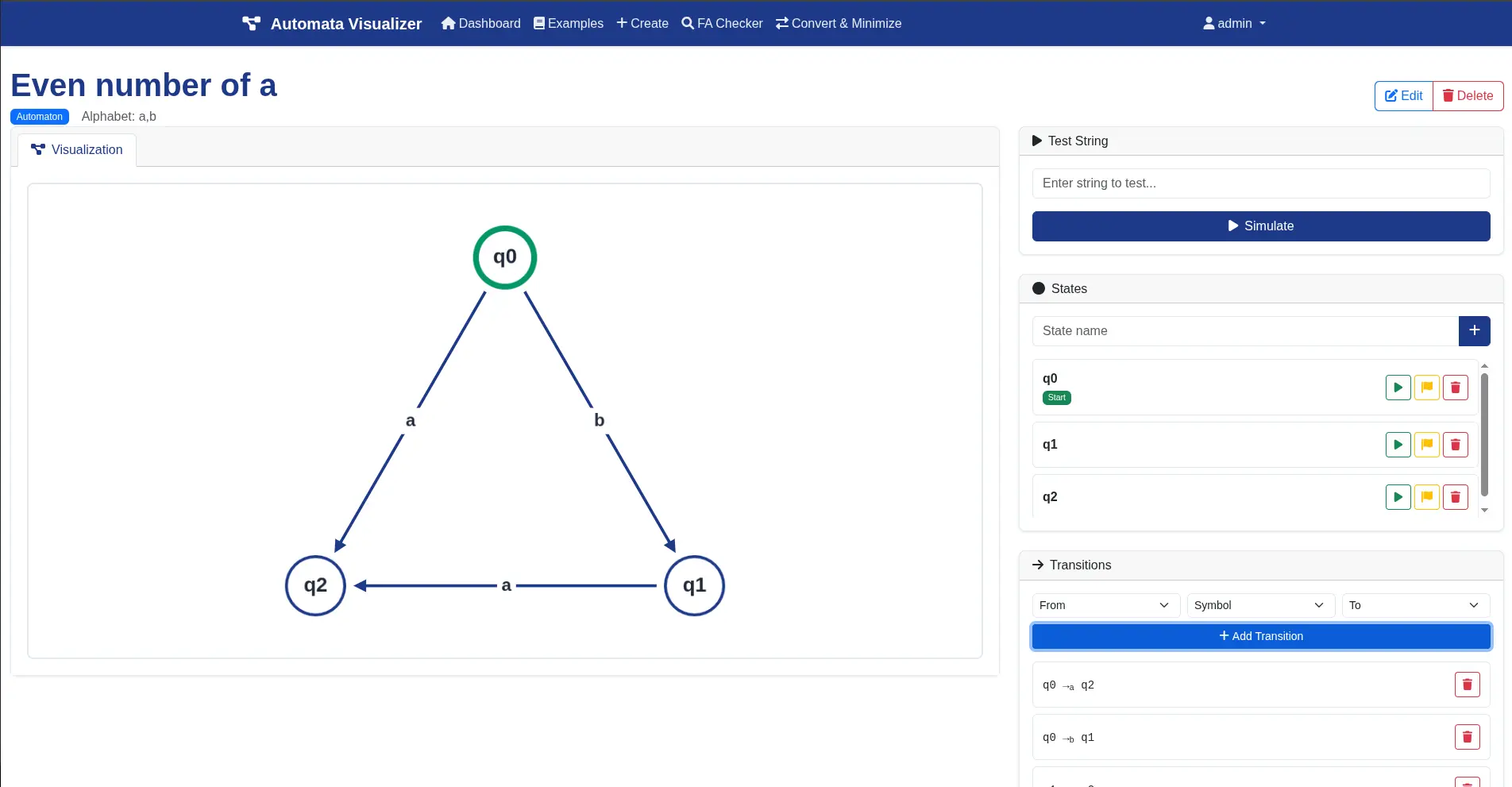
Task: Select the q2 node in the graph
Action: tap(315, 586)
